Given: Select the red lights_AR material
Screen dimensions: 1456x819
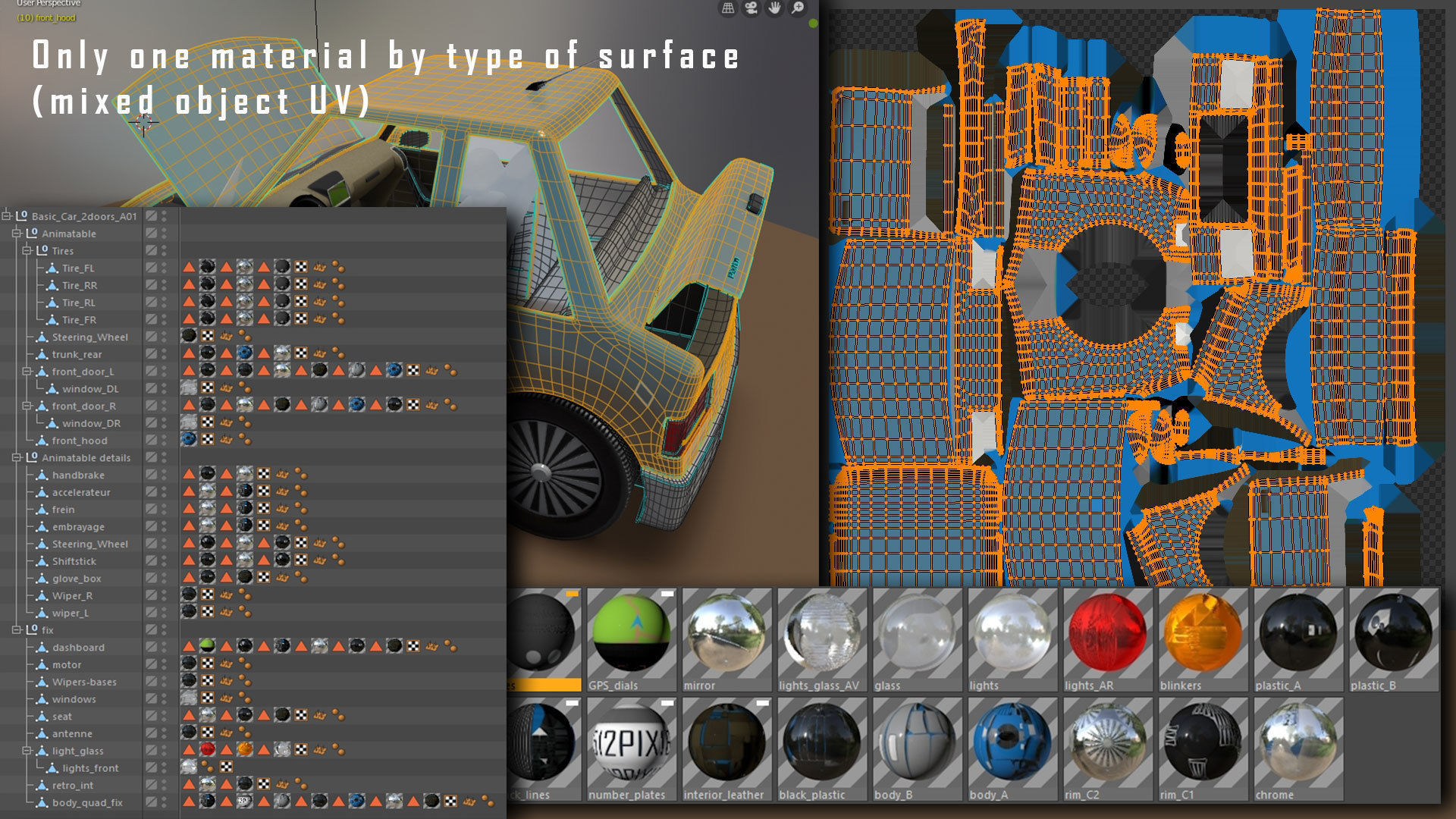Looking at the screenshot, I should 1108,639.
